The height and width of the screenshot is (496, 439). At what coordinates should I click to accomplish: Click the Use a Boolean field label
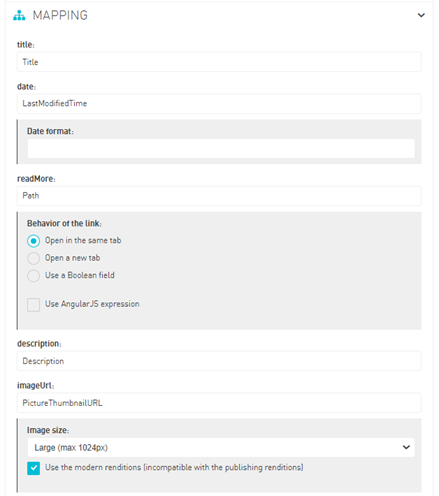tap(80, 275)
